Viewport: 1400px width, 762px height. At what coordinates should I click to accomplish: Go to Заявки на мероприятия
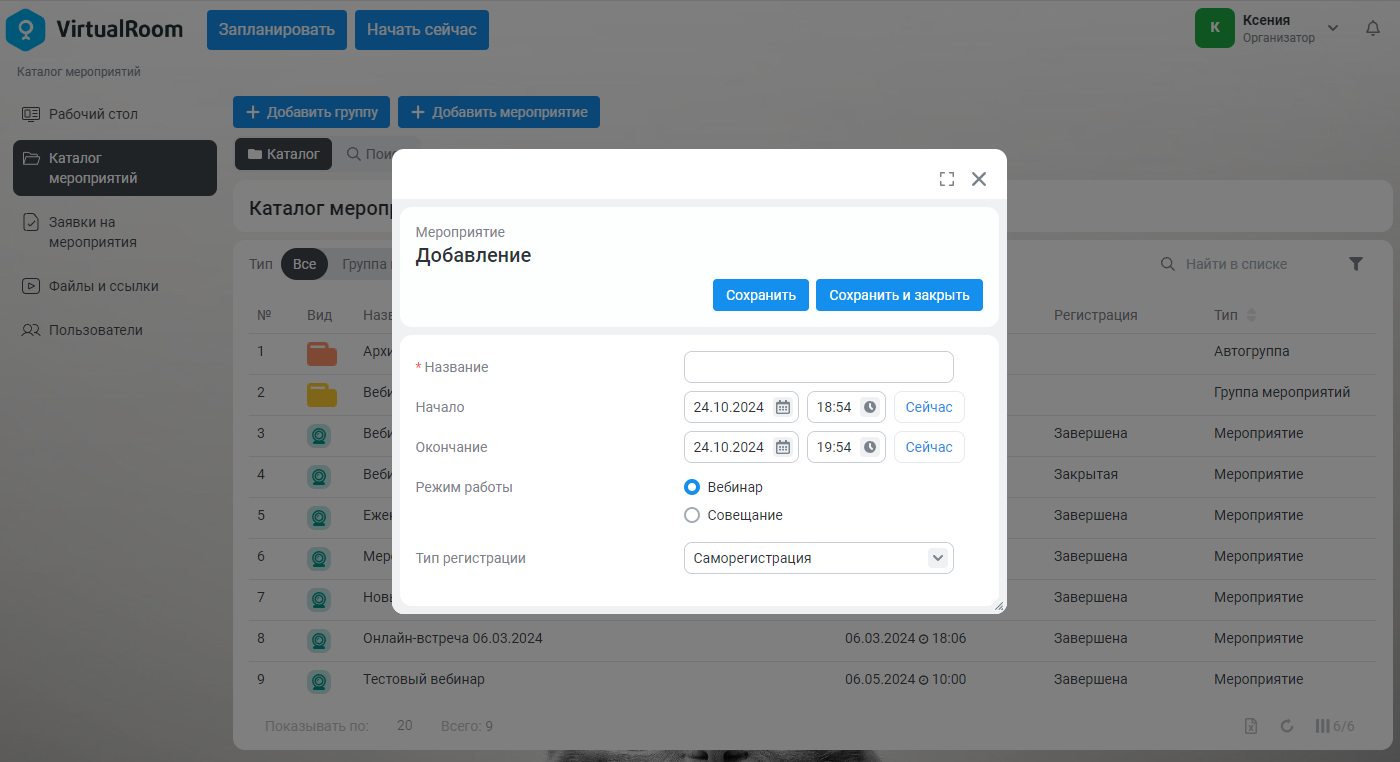115,232
